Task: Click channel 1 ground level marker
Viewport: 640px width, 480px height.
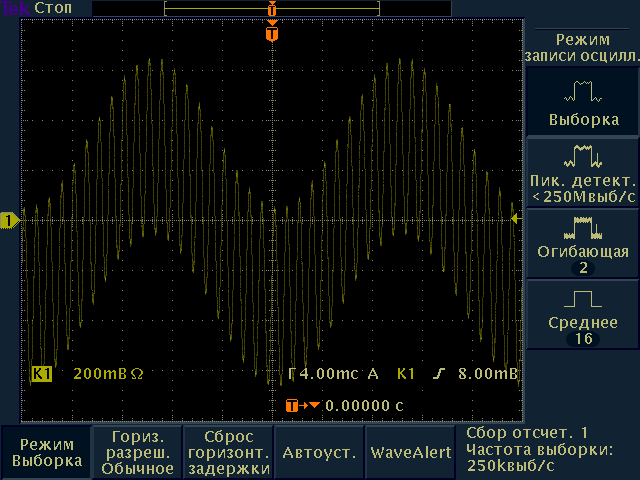Action: [x=9, y=220]
